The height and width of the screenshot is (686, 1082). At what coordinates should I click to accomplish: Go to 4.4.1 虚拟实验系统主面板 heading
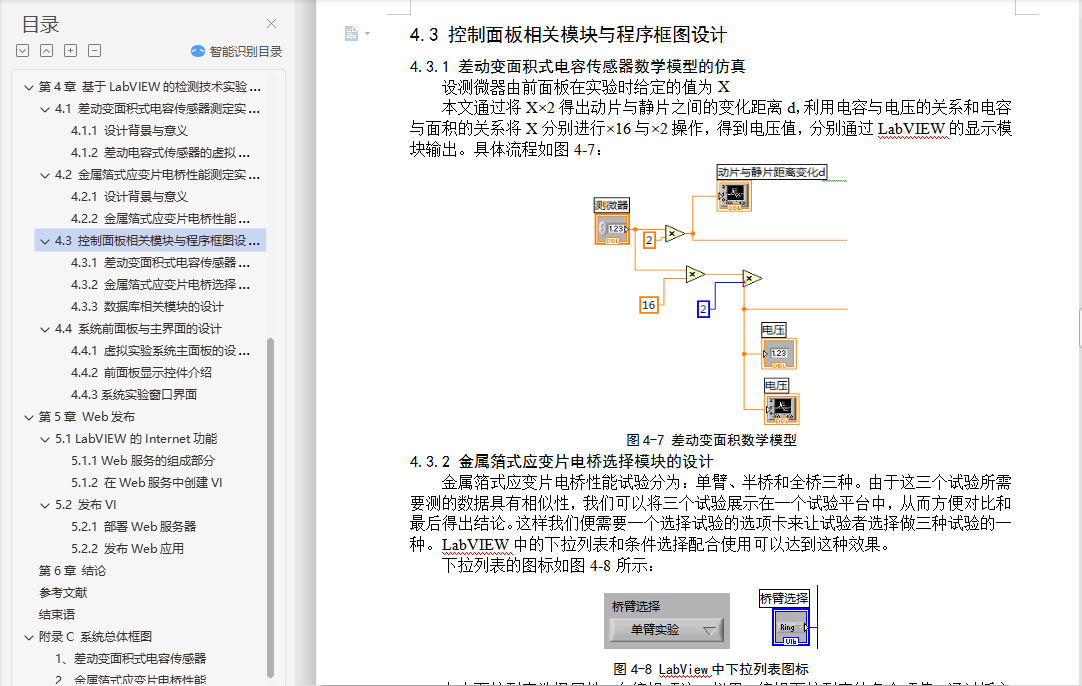pos(160,351)
